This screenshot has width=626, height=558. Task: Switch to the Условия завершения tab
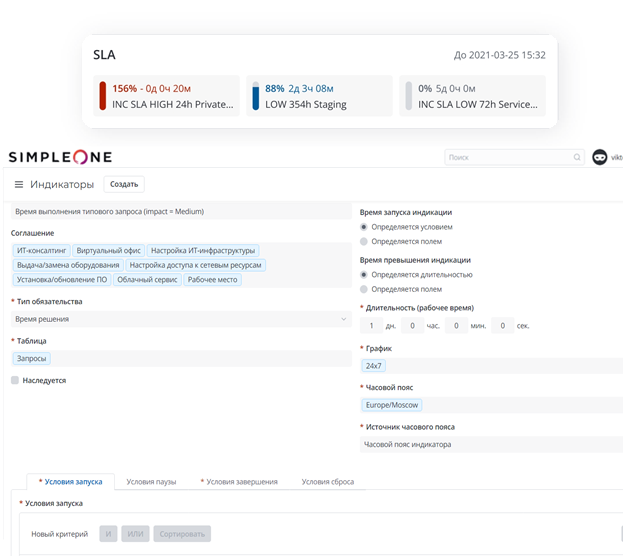coord(239,482)
